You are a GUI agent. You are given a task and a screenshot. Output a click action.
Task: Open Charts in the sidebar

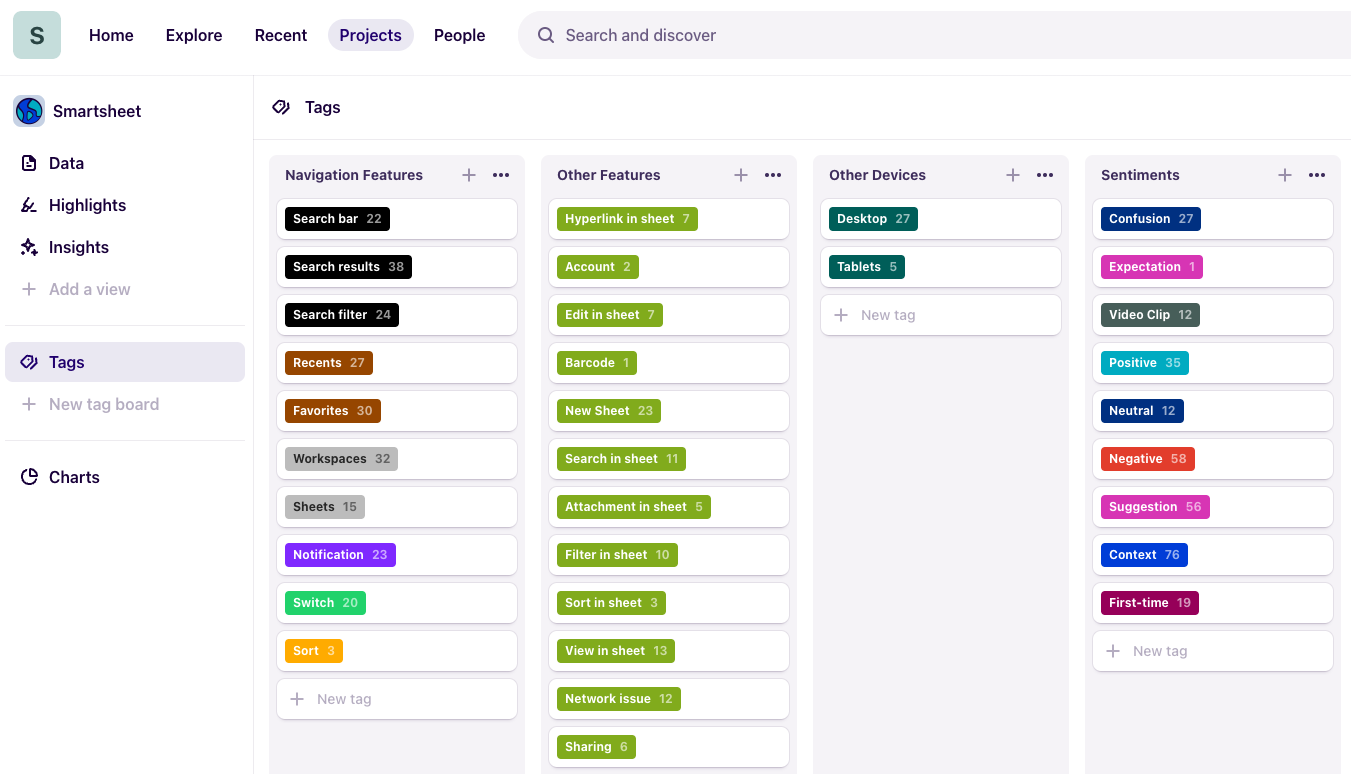pos(125,477)
